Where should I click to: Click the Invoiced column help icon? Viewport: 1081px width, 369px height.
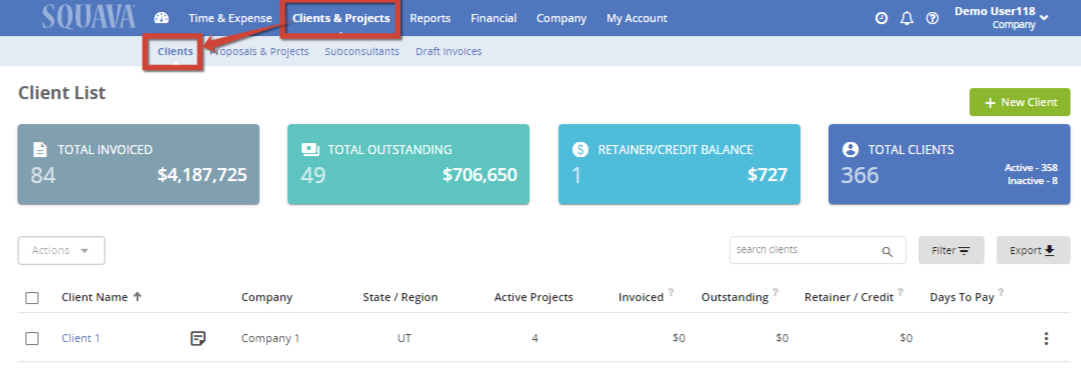[671, 292]
